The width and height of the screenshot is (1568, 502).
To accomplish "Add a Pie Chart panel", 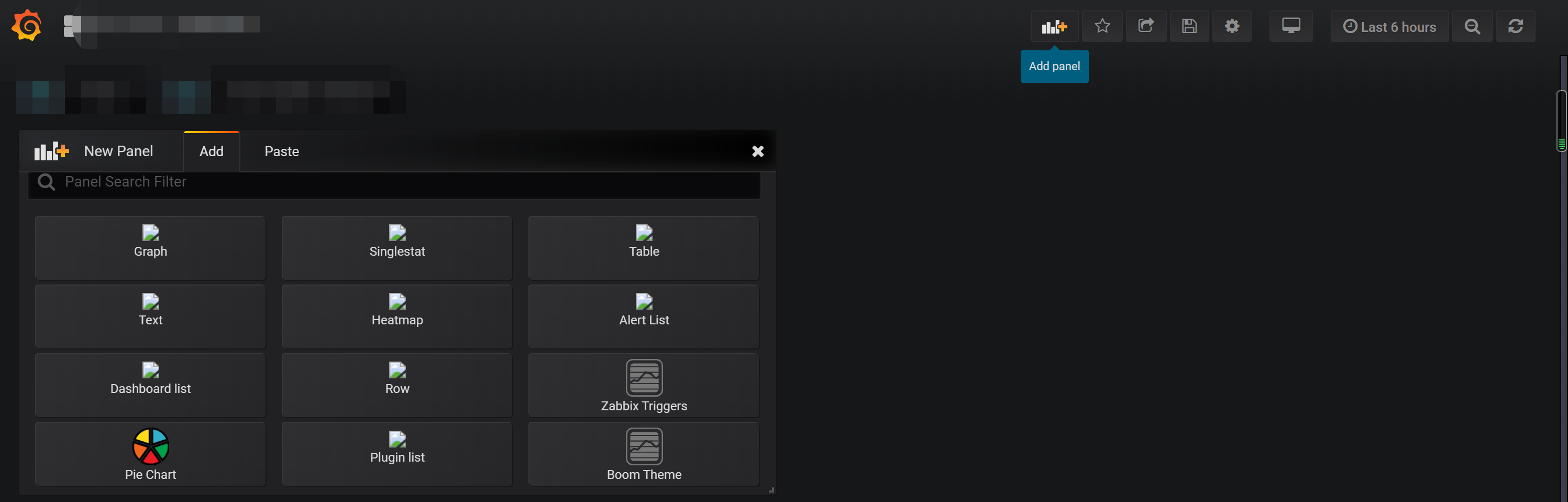I will pos(150,453).
